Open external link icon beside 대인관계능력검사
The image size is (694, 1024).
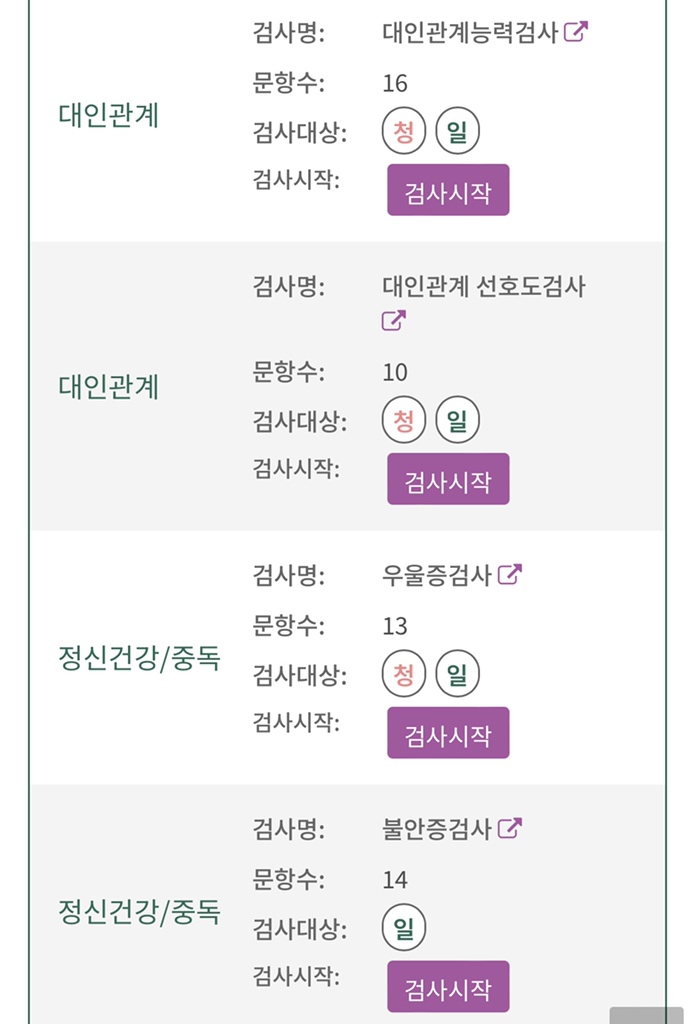(575, 31)
